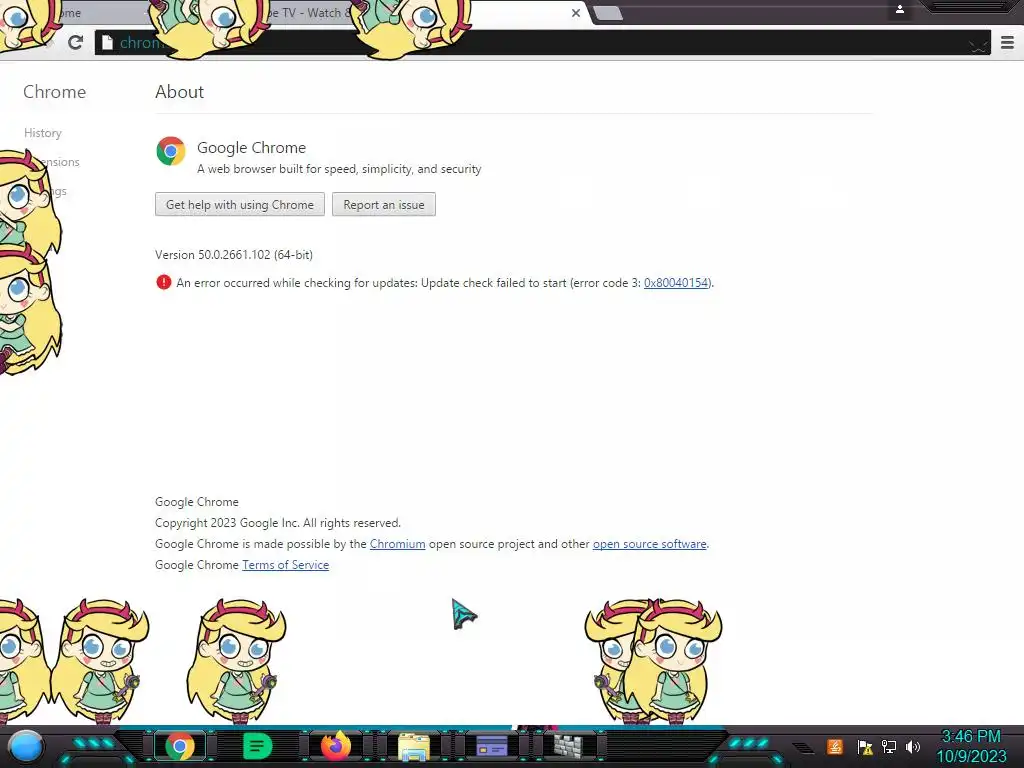Open the green notes app in taskbar
The width and height of the screenshot is (1024, 768).
coord(257,746)
